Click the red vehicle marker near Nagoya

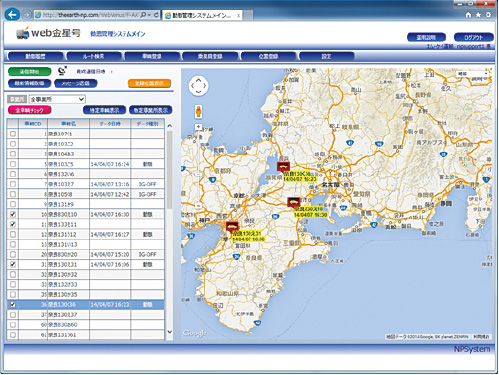(x=293, y=202)
